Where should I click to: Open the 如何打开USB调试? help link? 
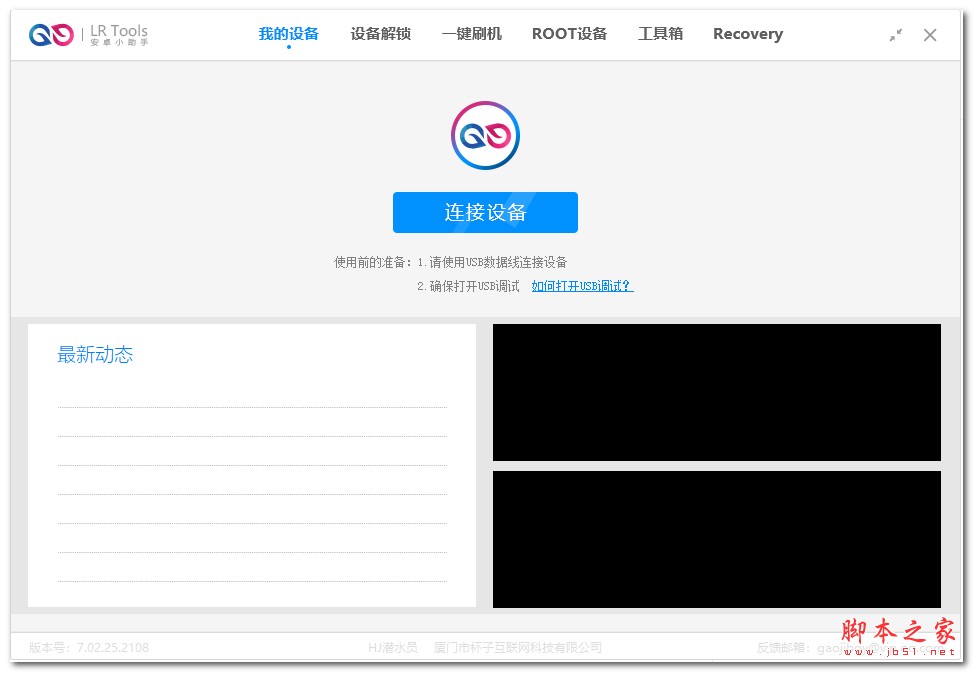point(583,286)
